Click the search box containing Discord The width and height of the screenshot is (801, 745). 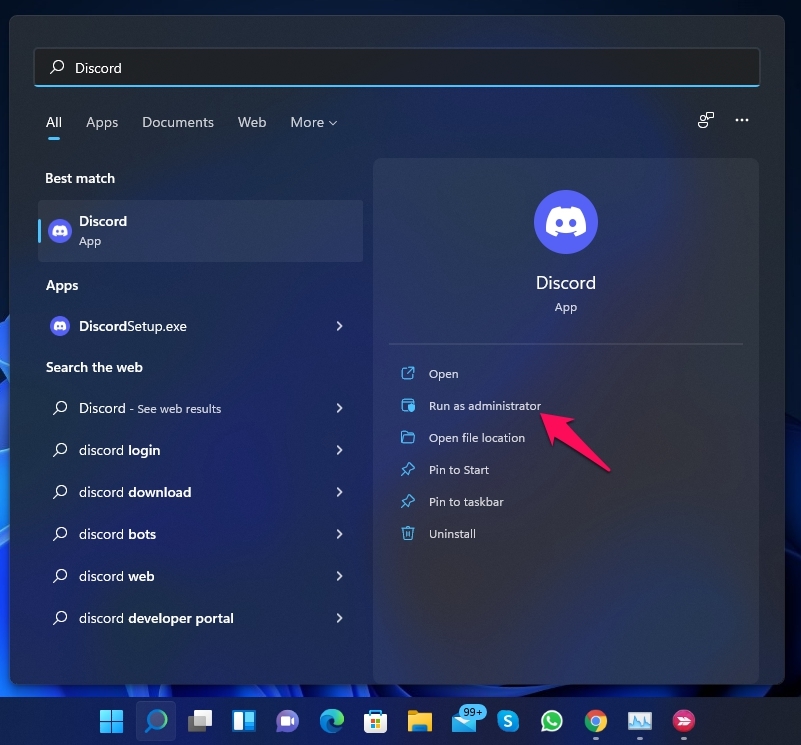pyautogui.click(x=397, y=68)
